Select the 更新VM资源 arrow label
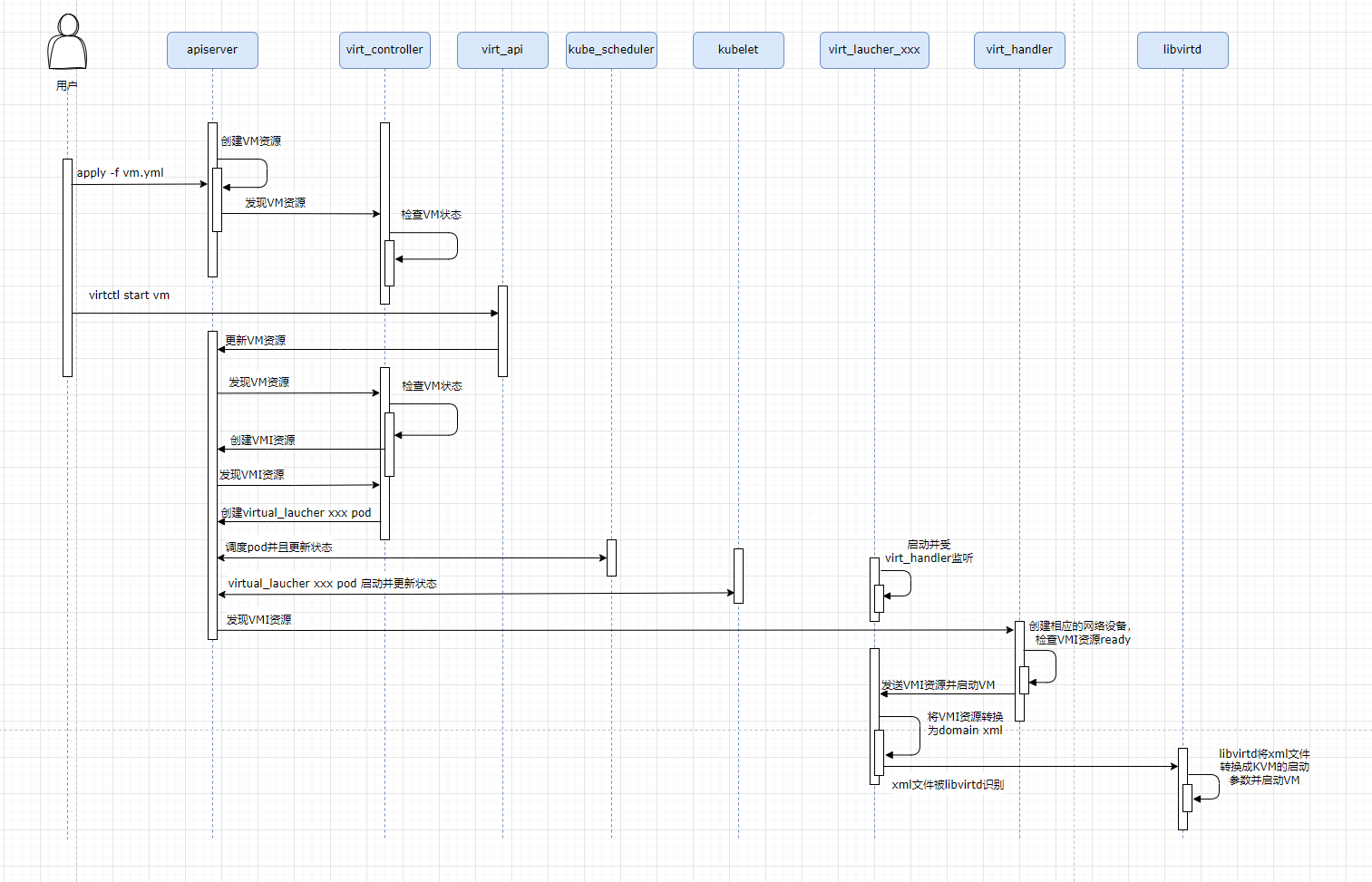Screen dimensions: 1372x882 point(256,341)
